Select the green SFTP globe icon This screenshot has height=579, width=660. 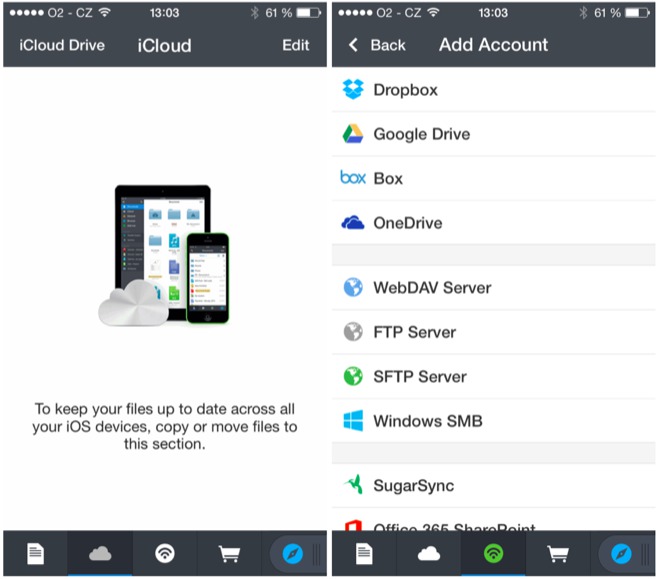click(x=353, y=376)
